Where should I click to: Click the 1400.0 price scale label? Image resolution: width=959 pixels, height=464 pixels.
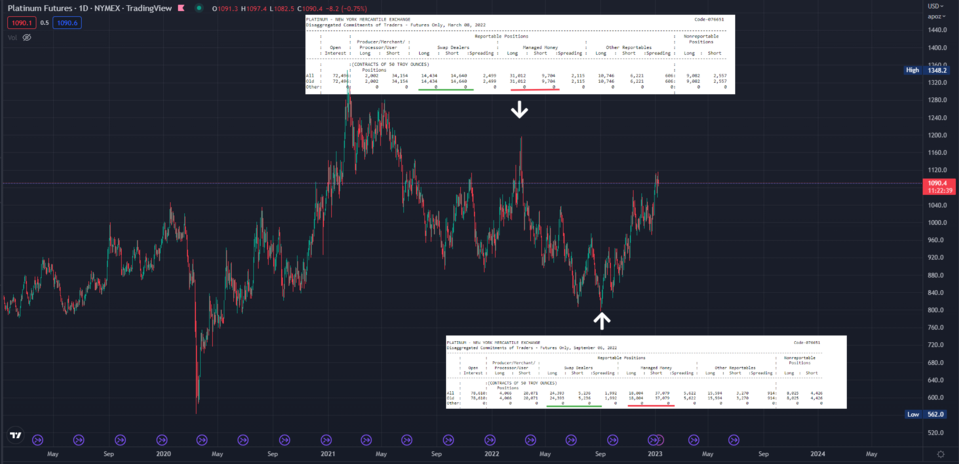click(936, 47)
